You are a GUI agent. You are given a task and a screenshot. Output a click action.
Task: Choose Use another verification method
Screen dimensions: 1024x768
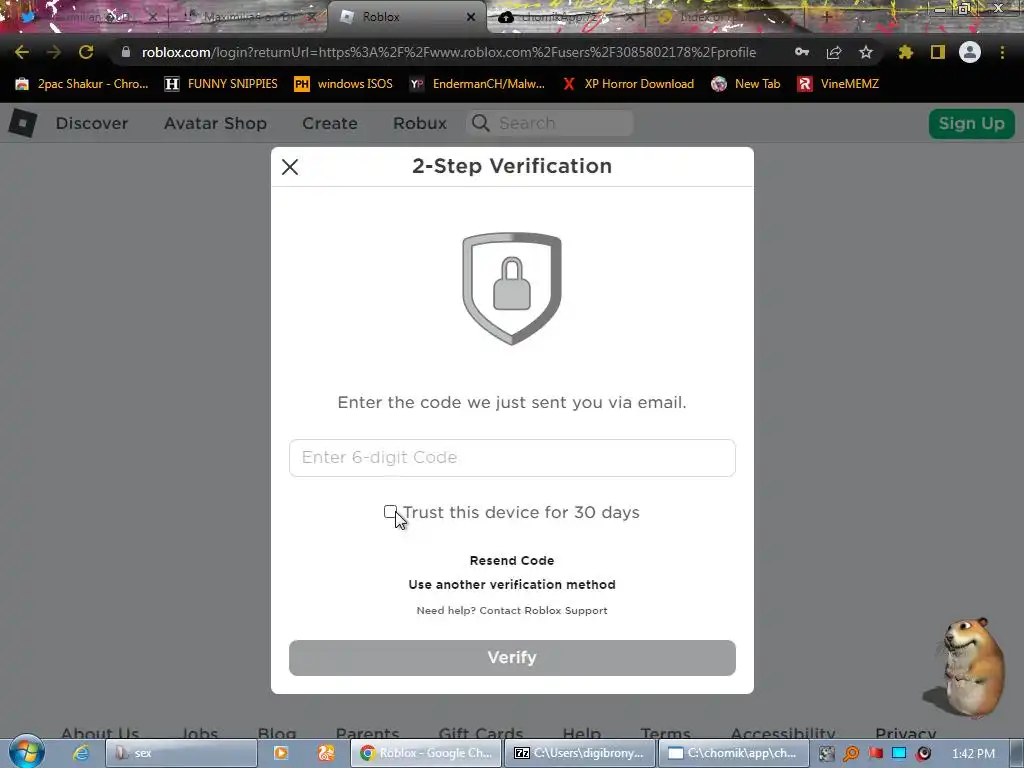[512, 584]
